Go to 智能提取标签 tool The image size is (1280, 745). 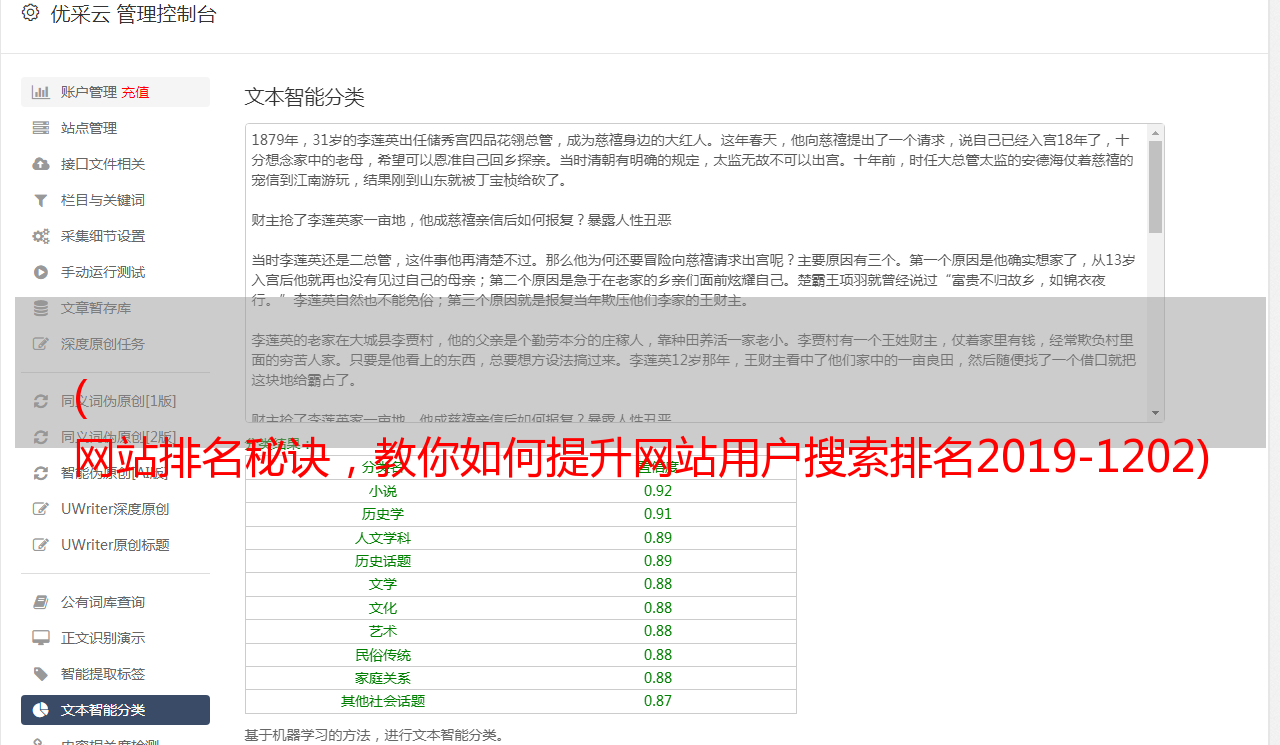coord(115,674)
